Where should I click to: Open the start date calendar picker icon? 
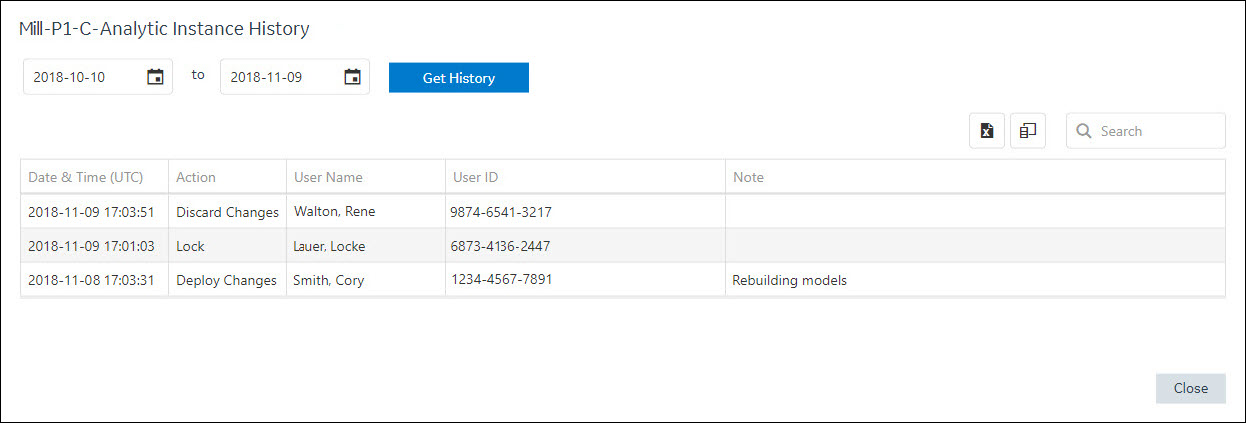coord(155,77)
